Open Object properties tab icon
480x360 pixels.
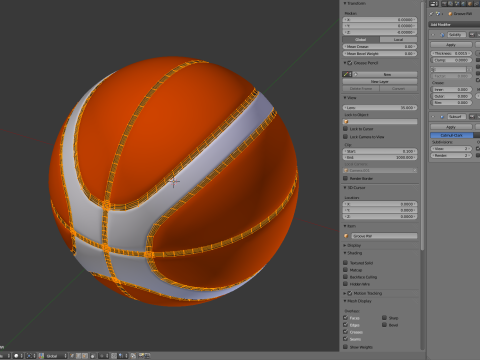(470, 4)
